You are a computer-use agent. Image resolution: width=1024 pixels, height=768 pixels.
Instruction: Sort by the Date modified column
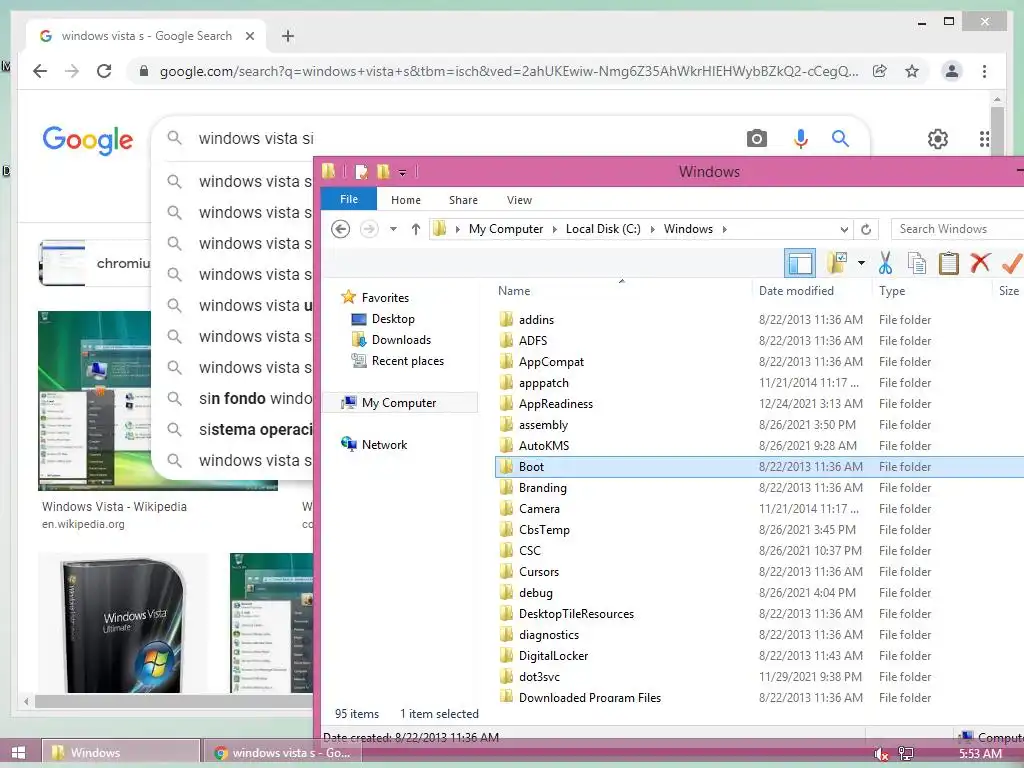coord(796,291)
